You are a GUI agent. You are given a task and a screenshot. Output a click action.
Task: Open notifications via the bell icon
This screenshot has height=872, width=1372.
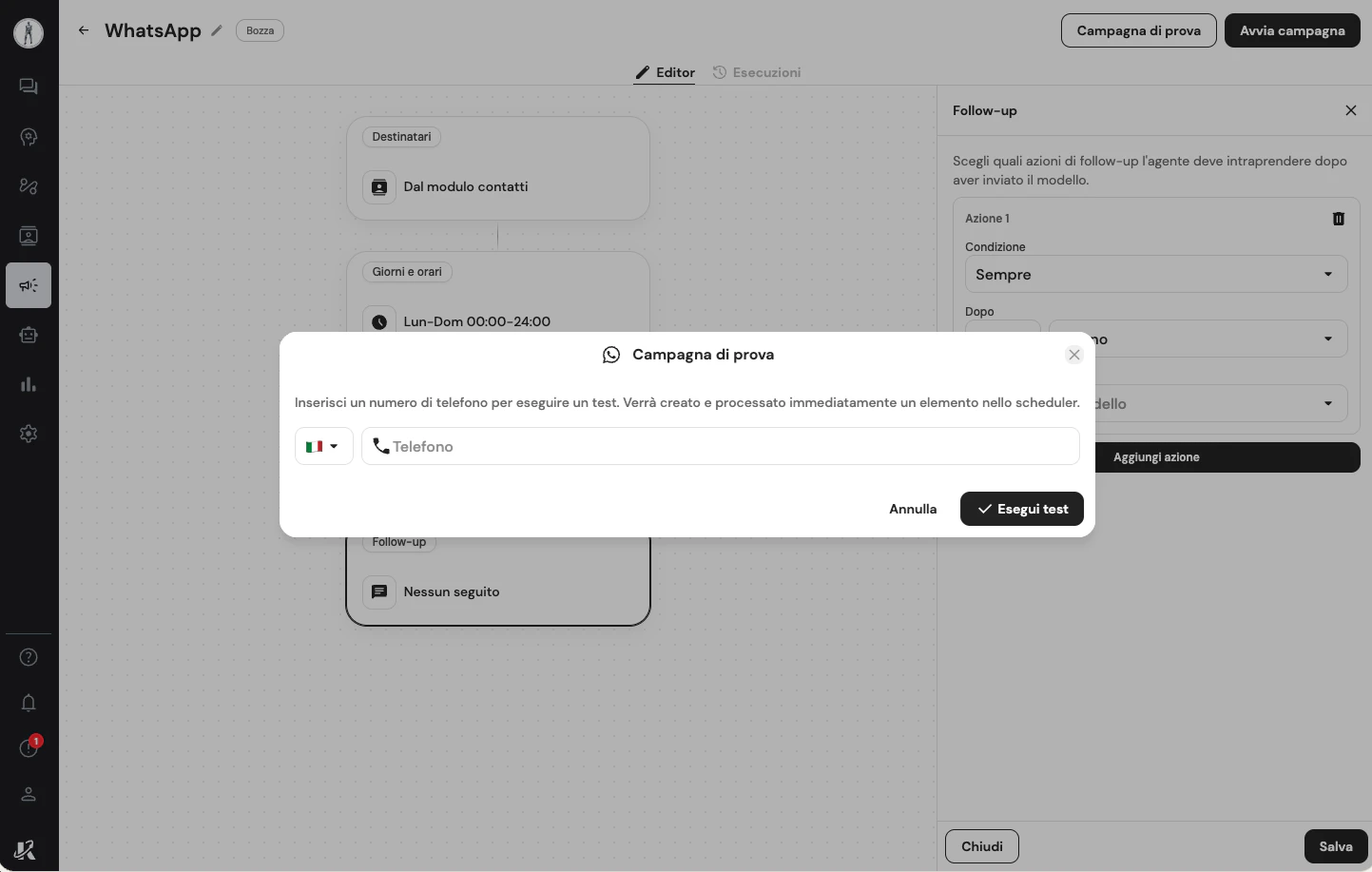29,703
